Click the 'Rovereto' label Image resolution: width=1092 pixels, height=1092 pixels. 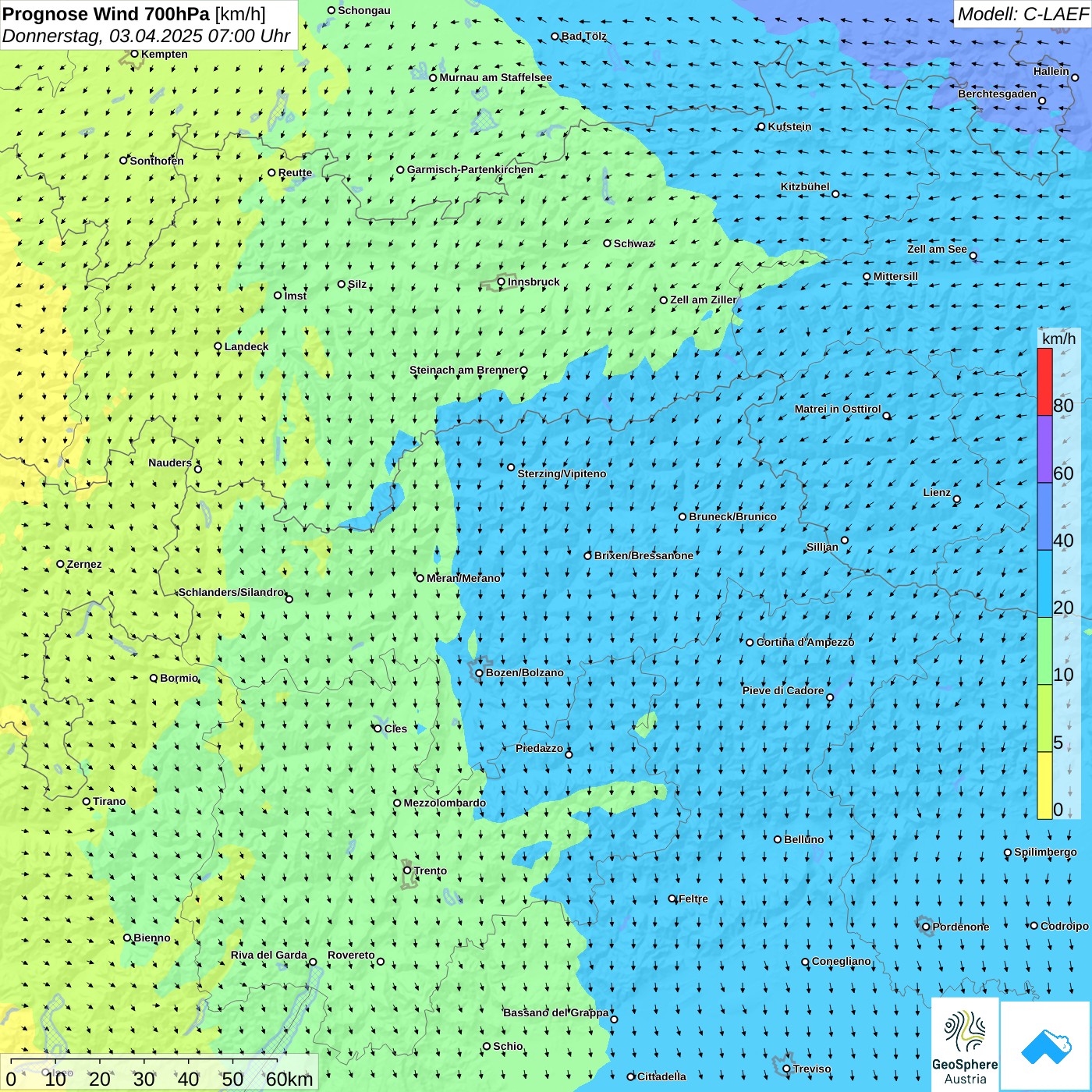coord(351,955)
